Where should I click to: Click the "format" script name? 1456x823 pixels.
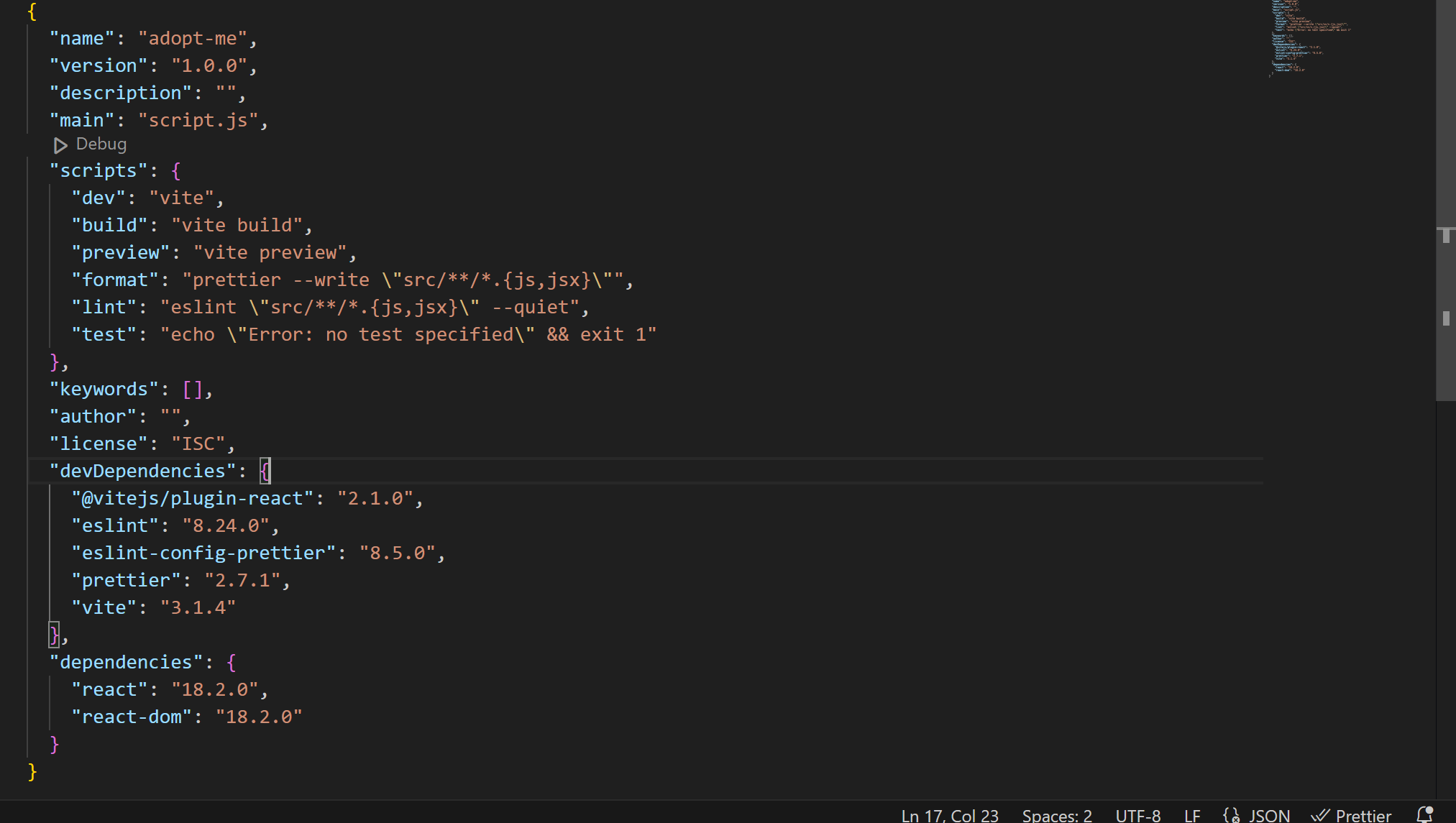(115, 280)
